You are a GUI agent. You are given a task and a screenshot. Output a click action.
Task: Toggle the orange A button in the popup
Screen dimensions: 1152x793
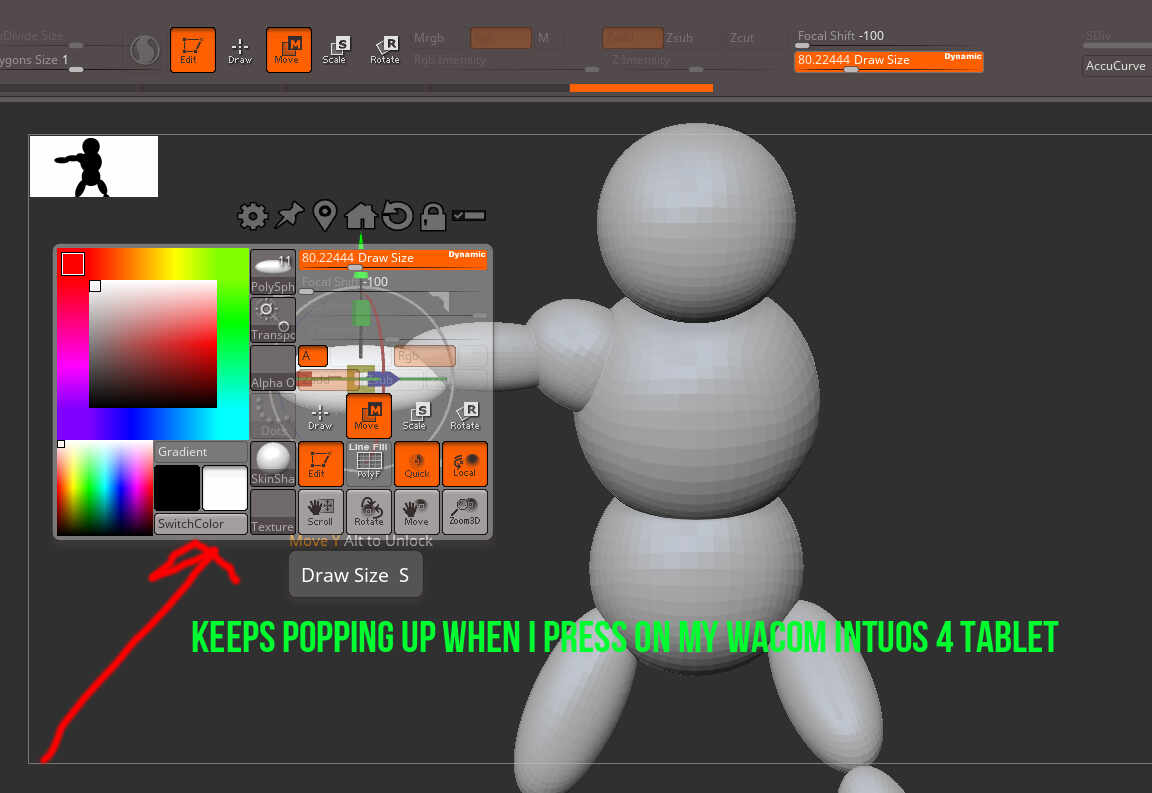313,356
